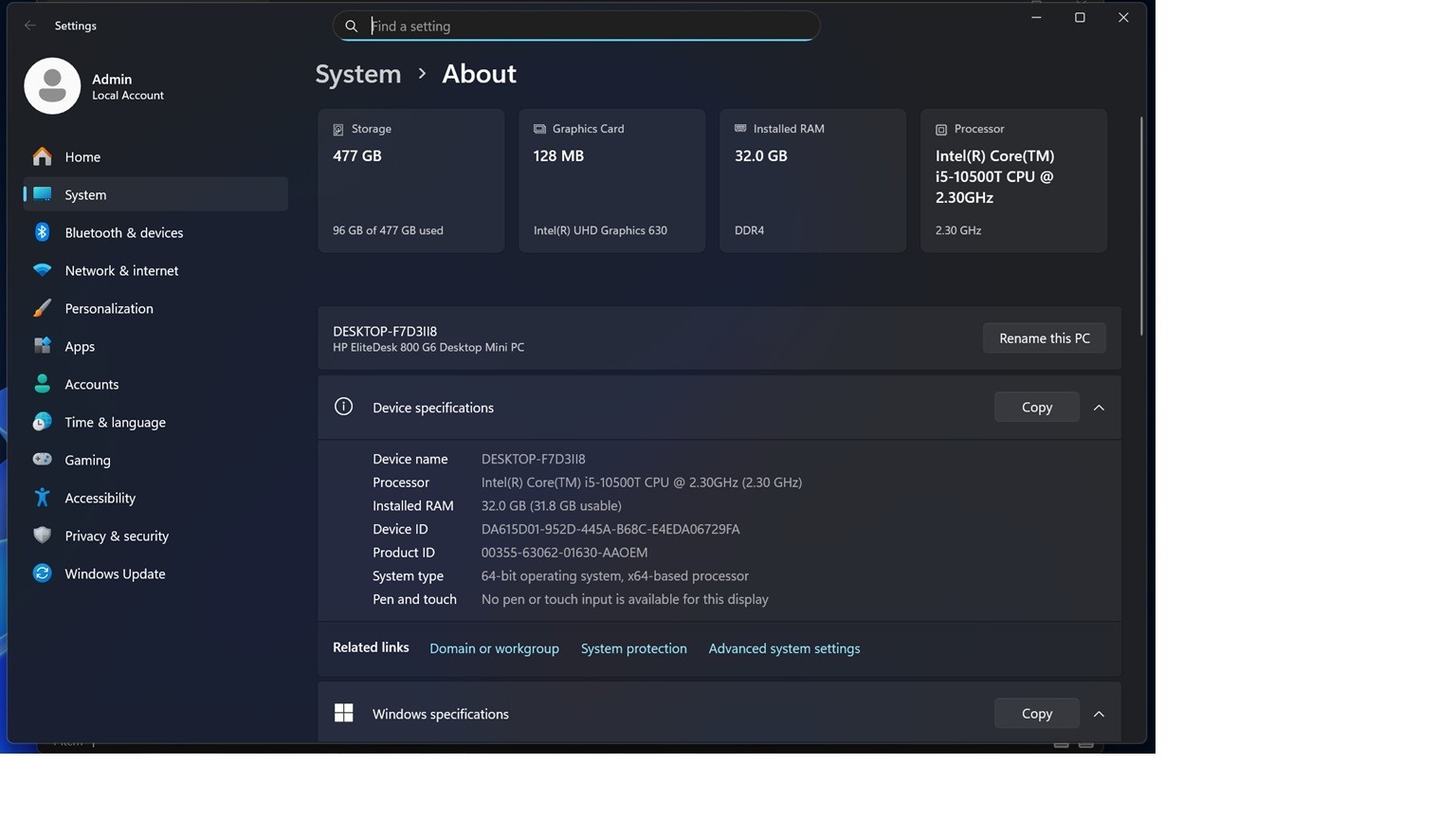This screenshot has width=1456, height=819.
Task: Open the Storage 477 GB card
Action: click(410, 180)
